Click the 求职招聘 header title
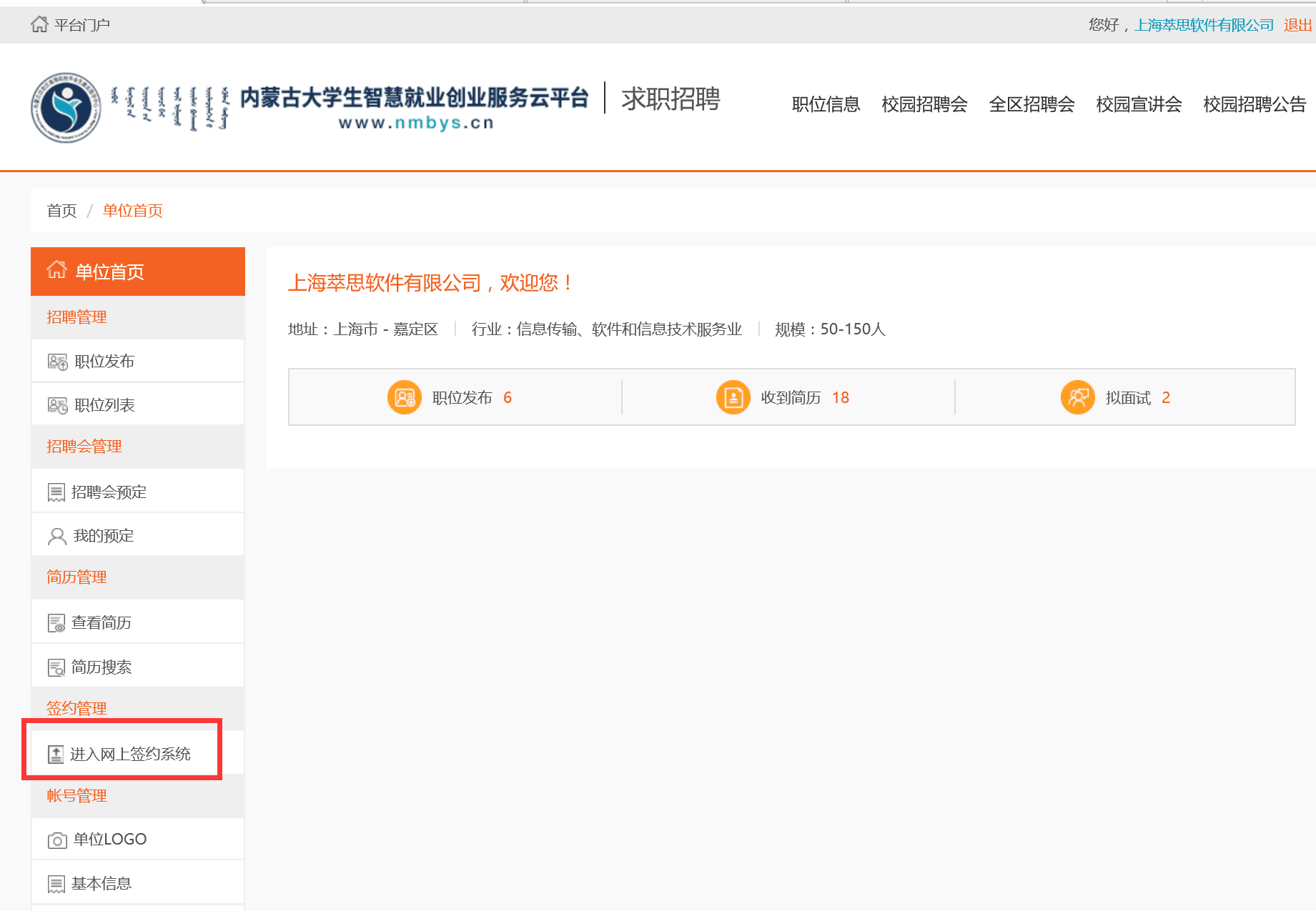The height and width of the screenshot is (911, 1316). (x=671, y=99)
